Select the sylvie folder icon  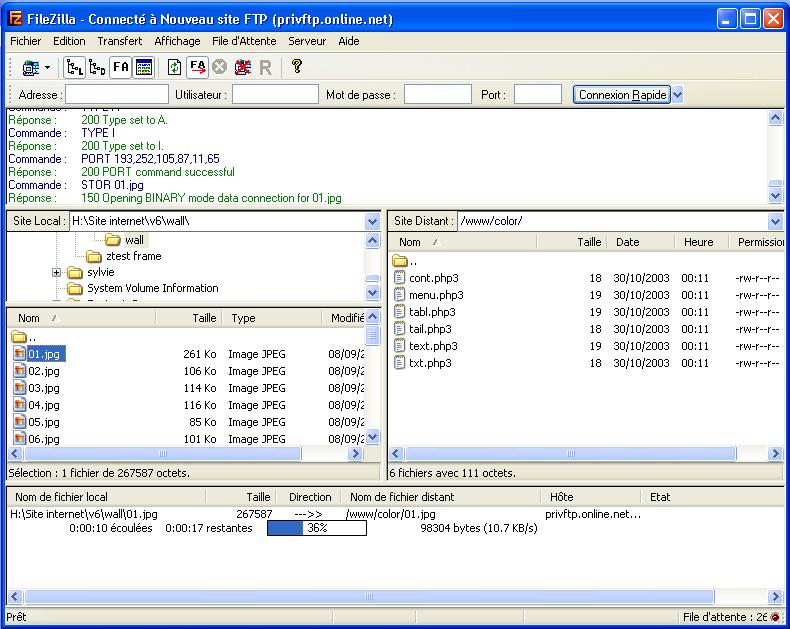coord(75,272)
